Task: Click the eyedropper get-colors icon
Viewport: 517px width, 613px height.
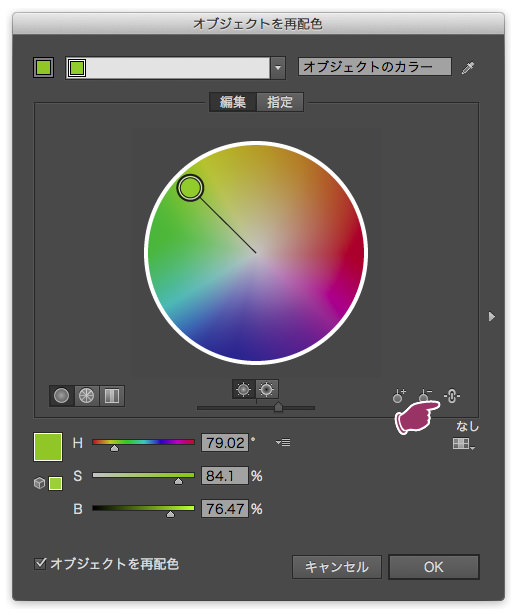Action: [468, 68]
